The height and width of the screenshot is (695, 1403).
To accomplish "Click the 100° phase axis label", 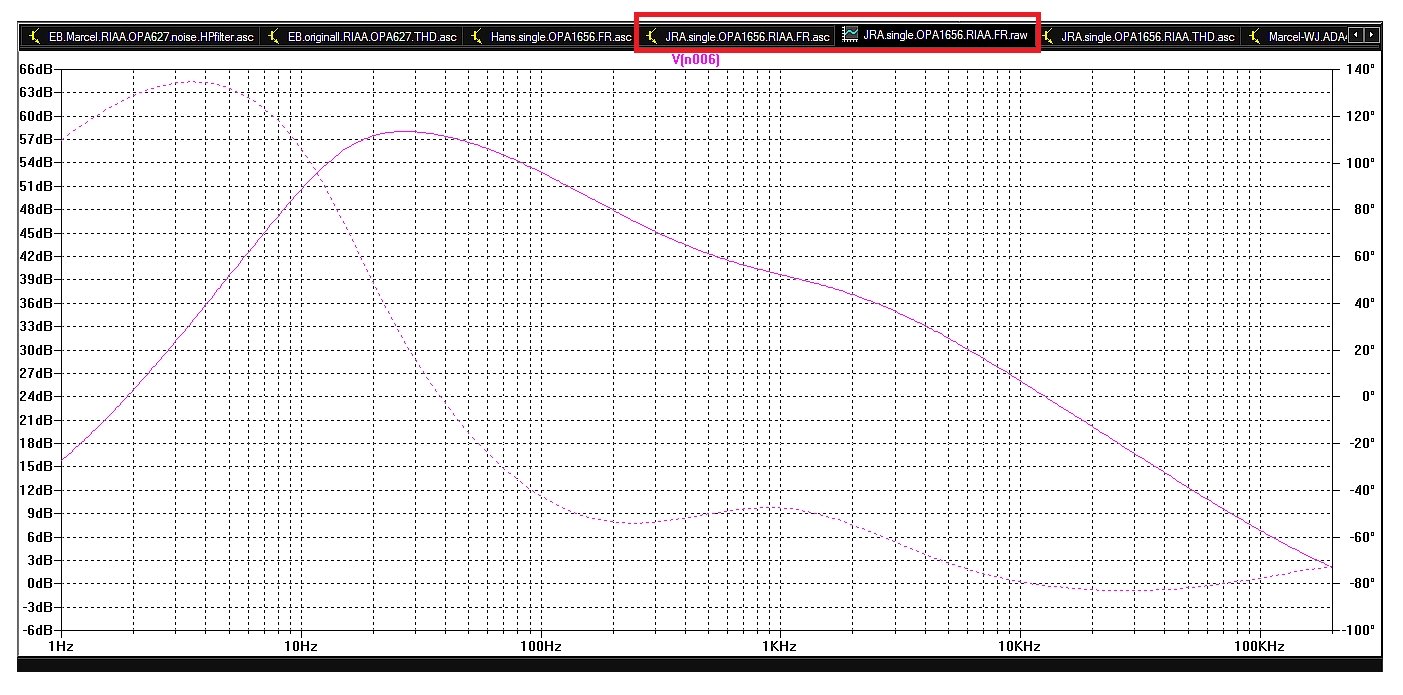I will [x=1362, y=162].
